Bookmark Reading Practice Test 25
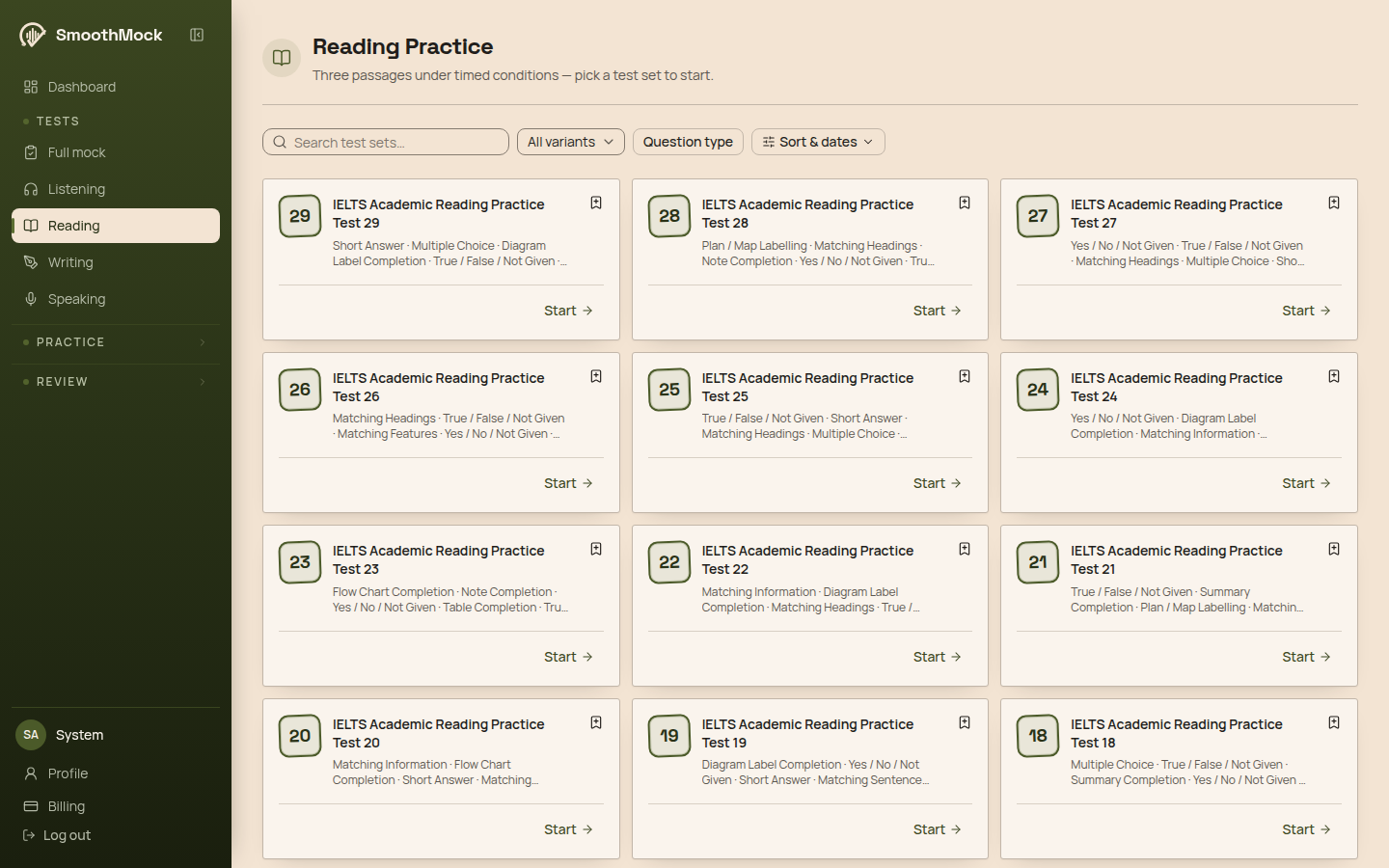This screenshot has width=1389, height=868. pos(965,376)
